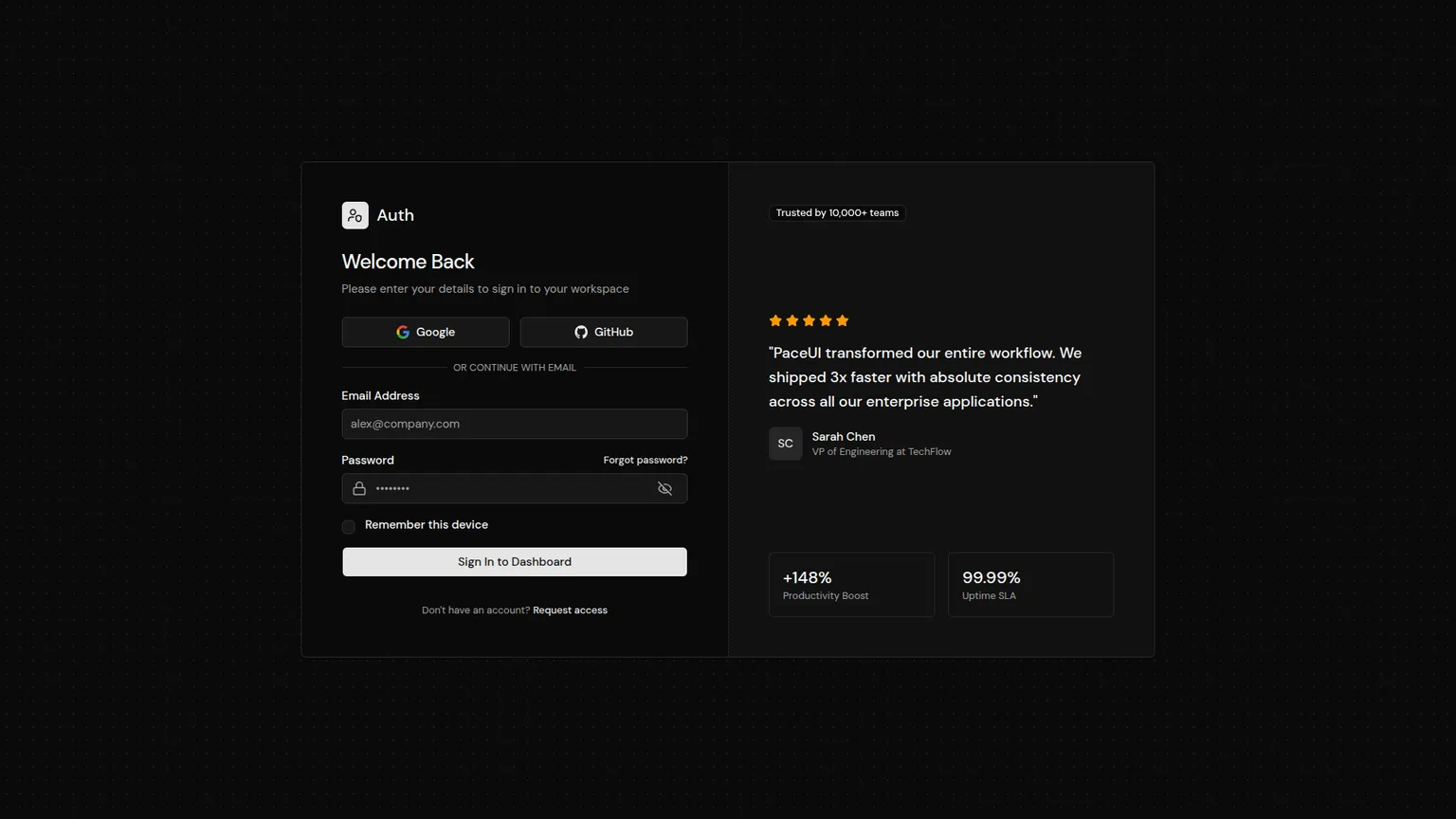Screen dimensions: 1456x819
Task: Click the GitHub octocat icon
Action: coord(581,332)
